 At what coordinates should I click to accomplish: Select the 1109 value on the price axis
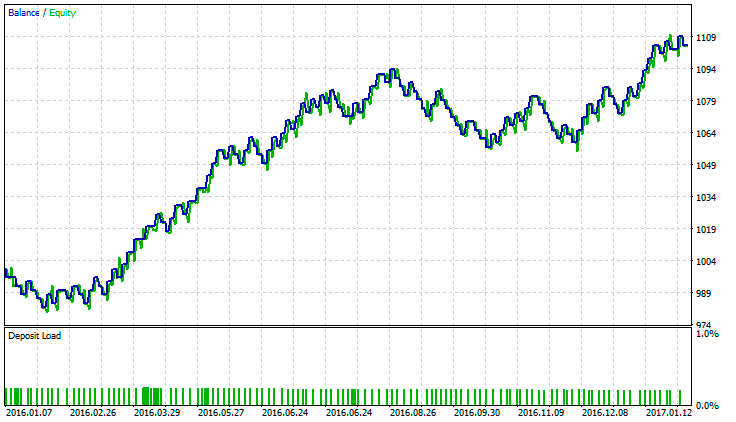(x=706, y=38)
